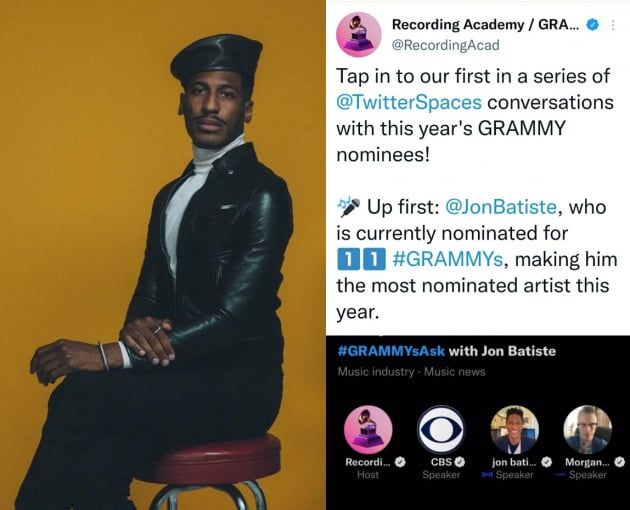
Task: Click the Music news topic label
Action: (454, 372)
